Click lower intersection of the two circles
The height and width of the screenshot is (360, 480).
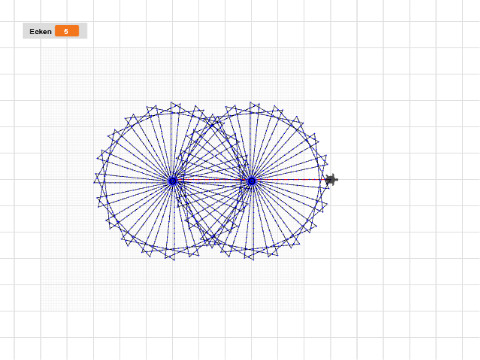(x=212, y=237)
